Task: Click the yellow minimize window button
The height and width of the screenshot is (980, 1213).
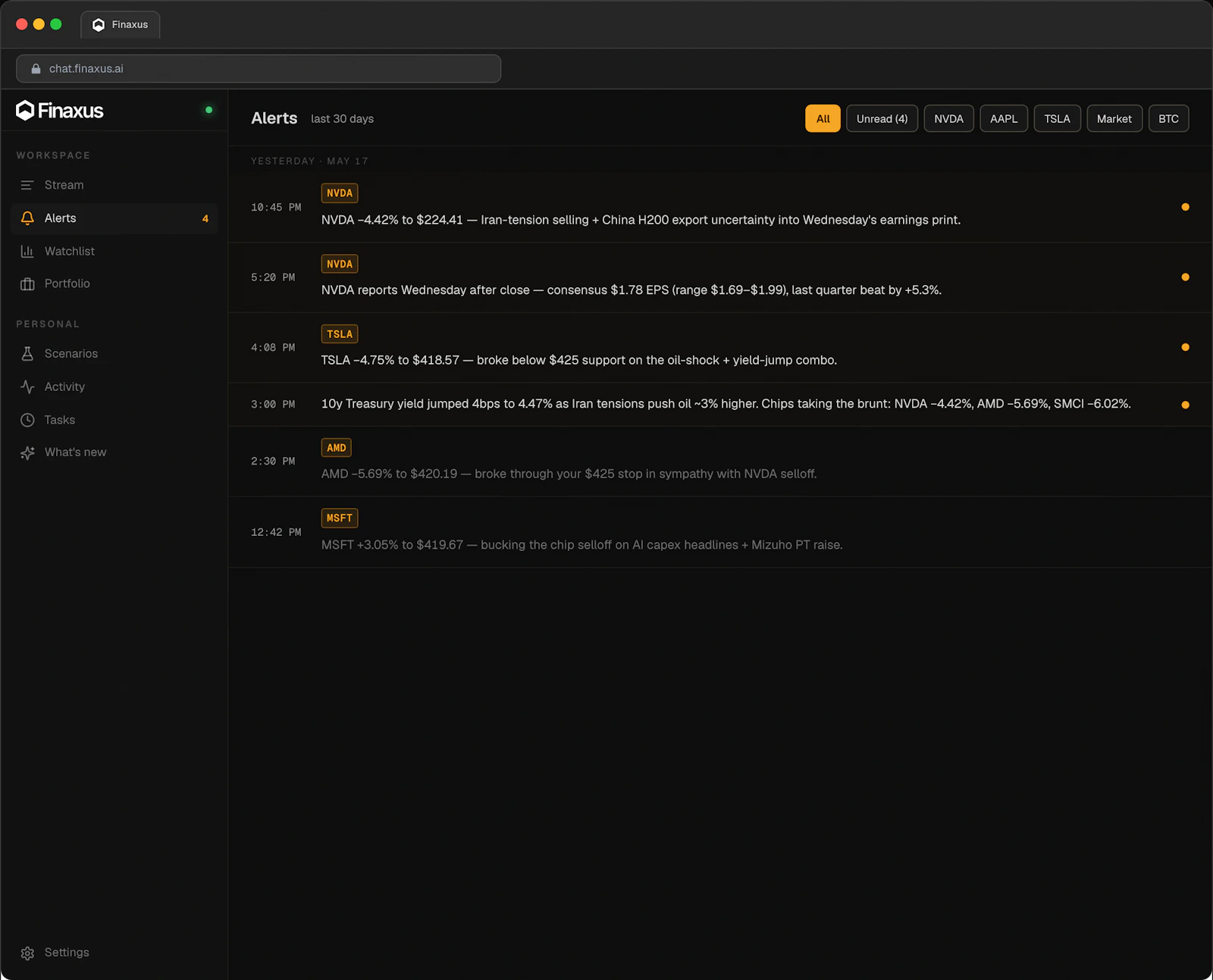Action: [39, 24]
